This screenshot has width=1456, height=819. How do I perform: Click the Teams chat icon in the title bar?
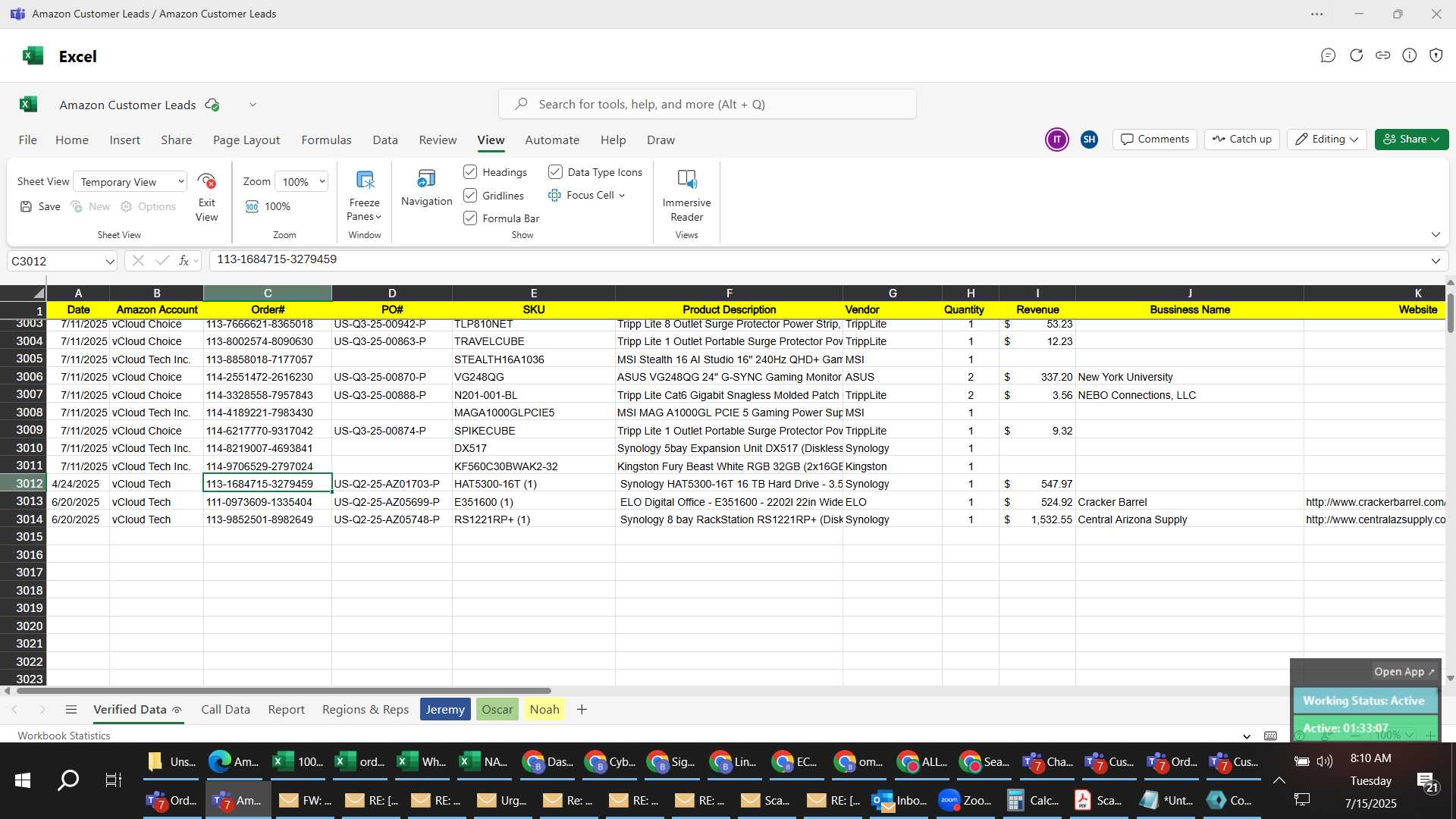tap(1328, 55)
